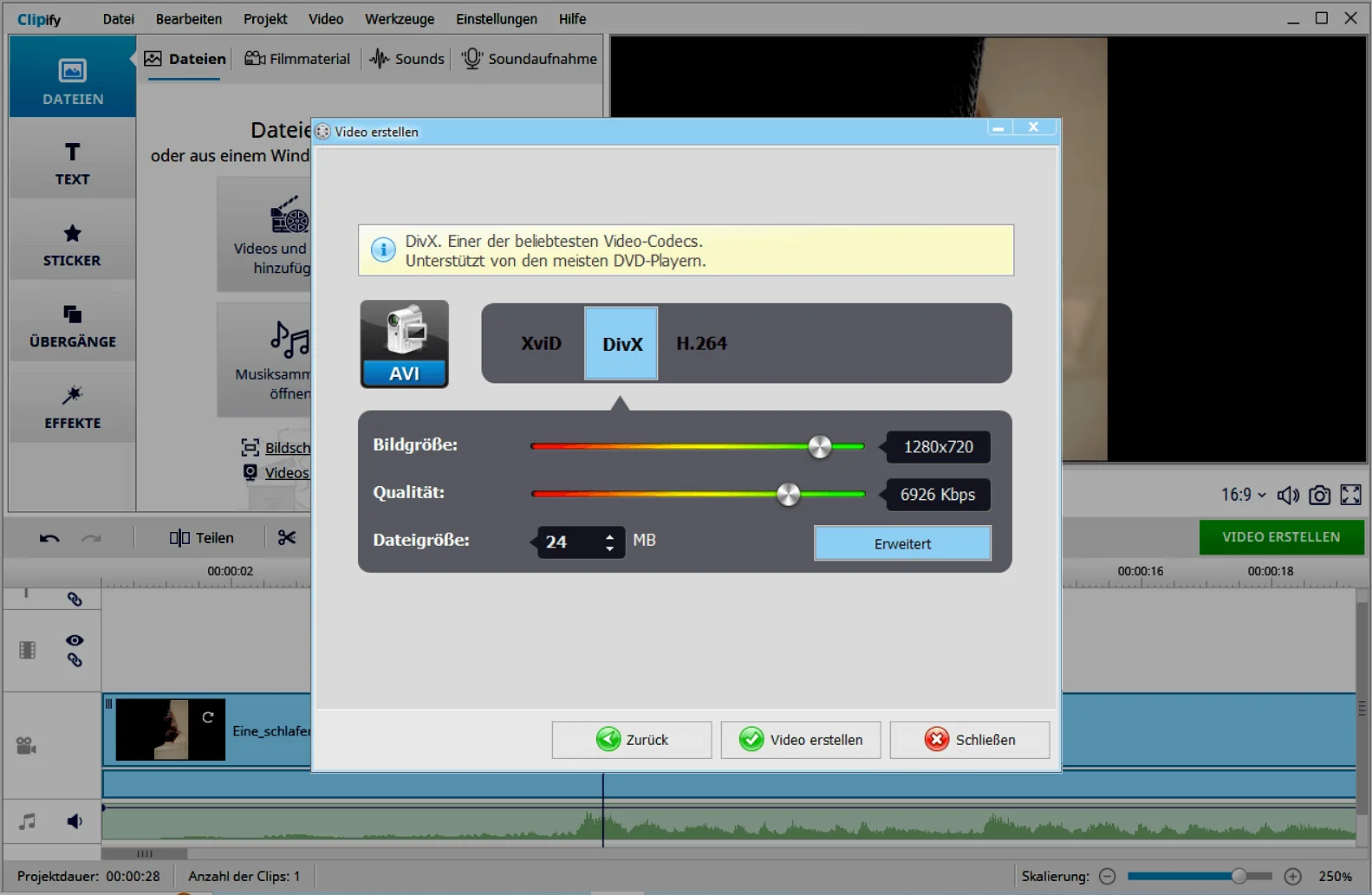
Task: Open the Projekt menu
Action: (265, 19)
